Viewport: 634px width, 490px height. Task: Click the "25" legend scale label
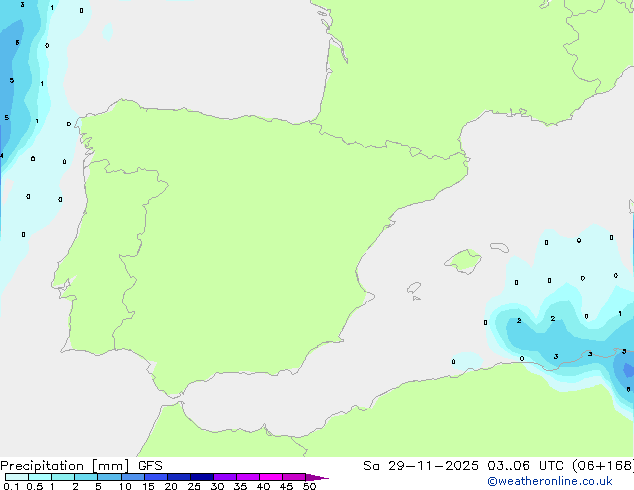(x=194, y=486)
